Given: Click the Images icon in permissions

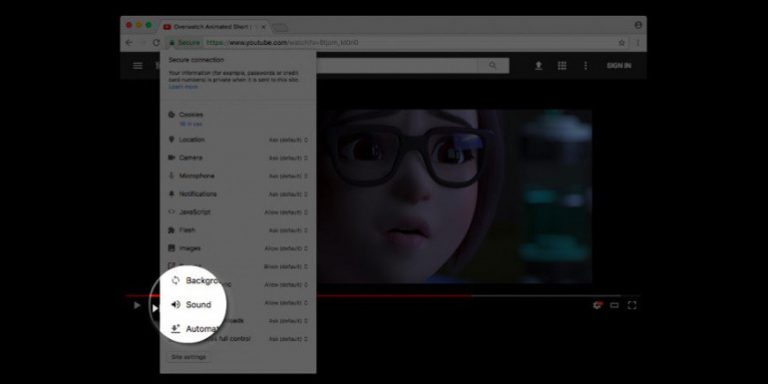Looking at the screenshot, I should [x=171, y=248].
